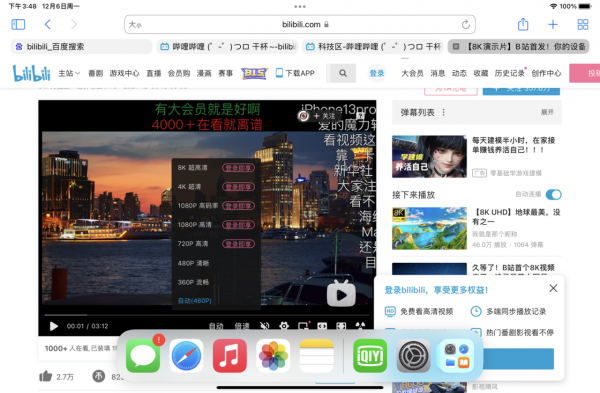
Task: Add a new Safari tab
Action: click(553, 24)
